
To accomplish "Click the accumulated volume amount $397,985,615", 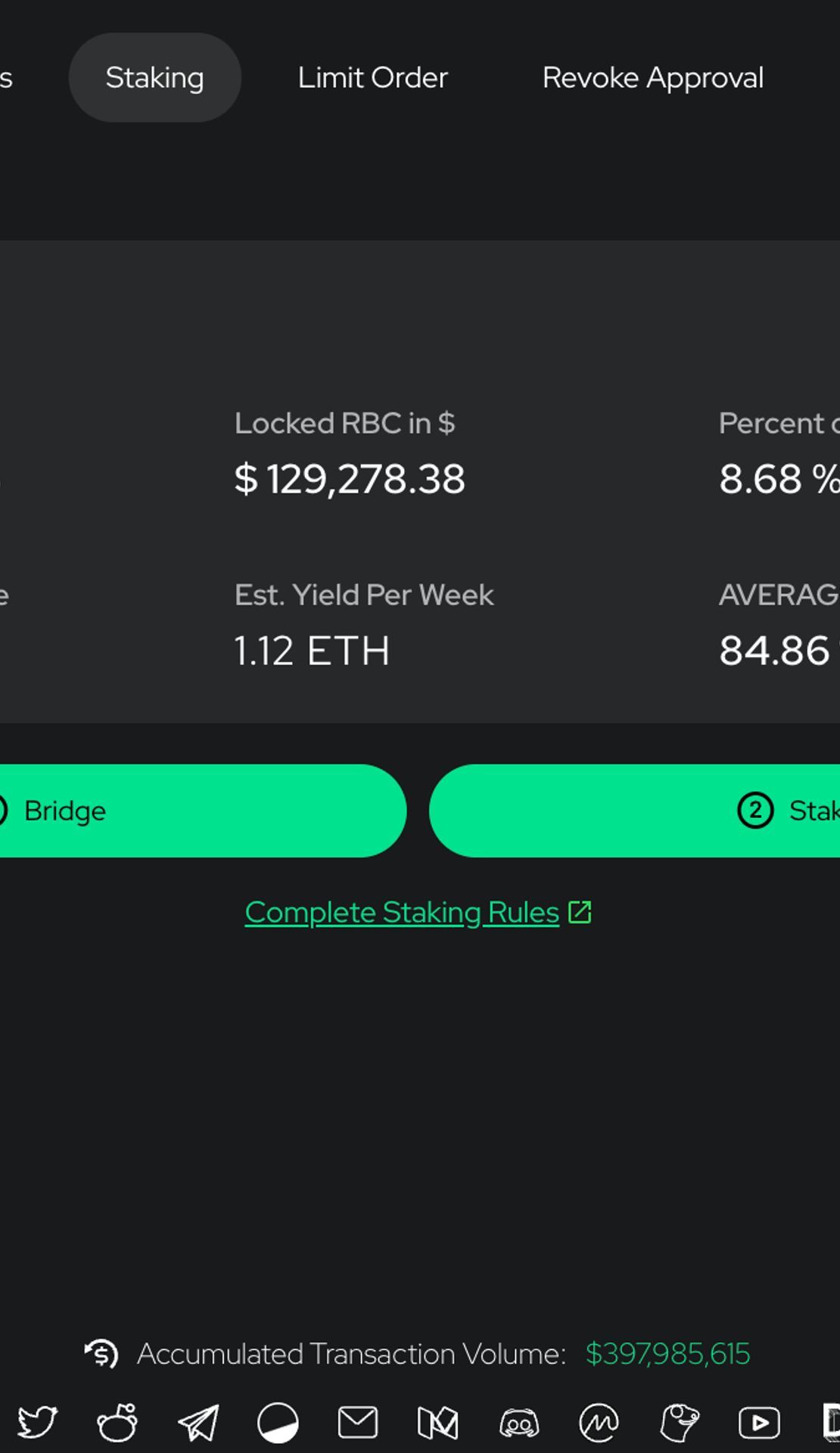I will point(668,1354).
